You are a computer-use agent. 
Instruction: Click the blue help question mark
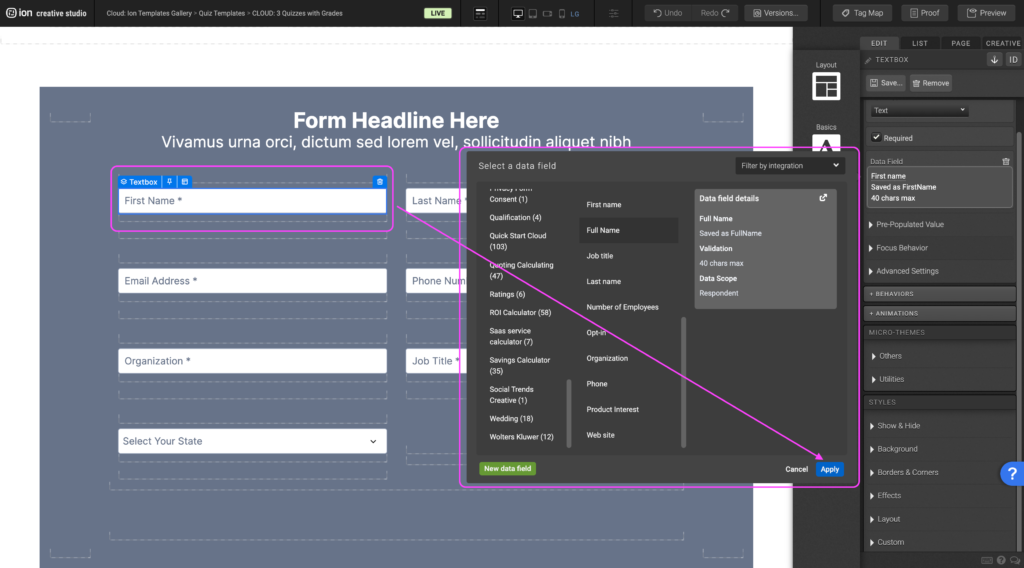point(1011,474)
